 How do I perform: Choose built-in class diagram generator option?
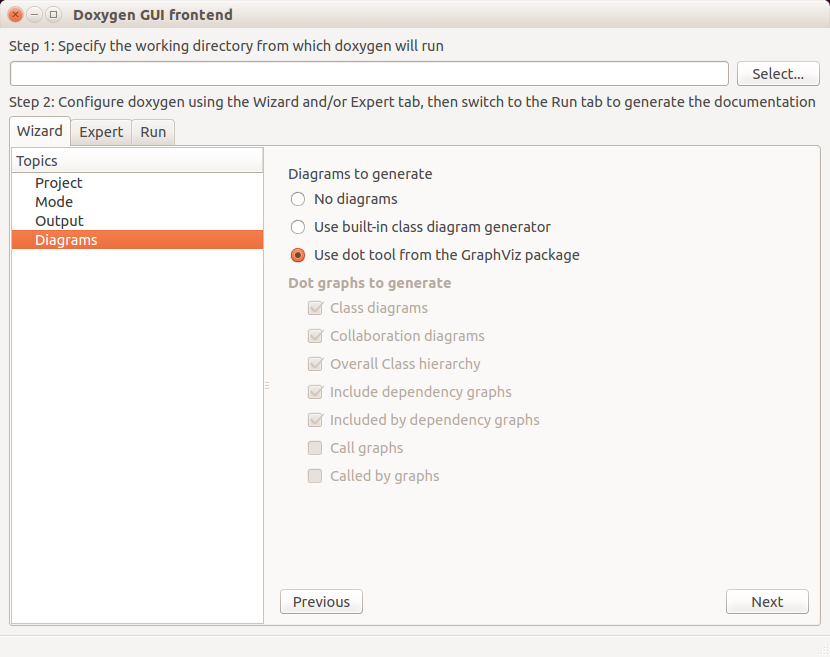298,227
